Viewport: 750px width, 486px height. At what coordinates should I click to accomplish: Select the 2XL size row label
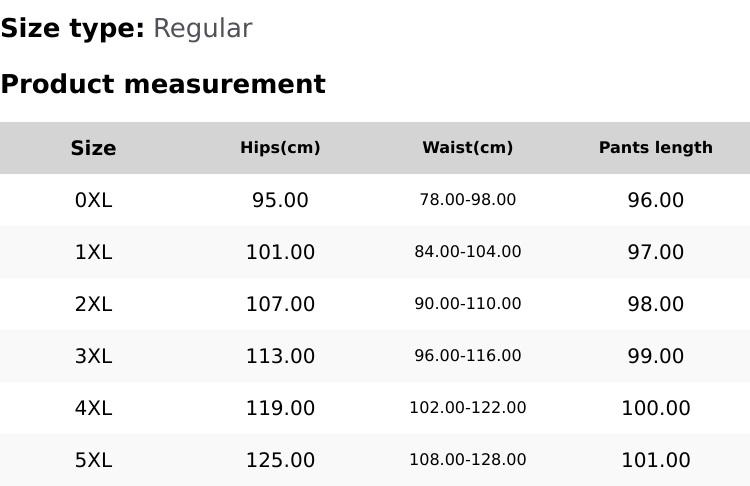tap(93, 304)
